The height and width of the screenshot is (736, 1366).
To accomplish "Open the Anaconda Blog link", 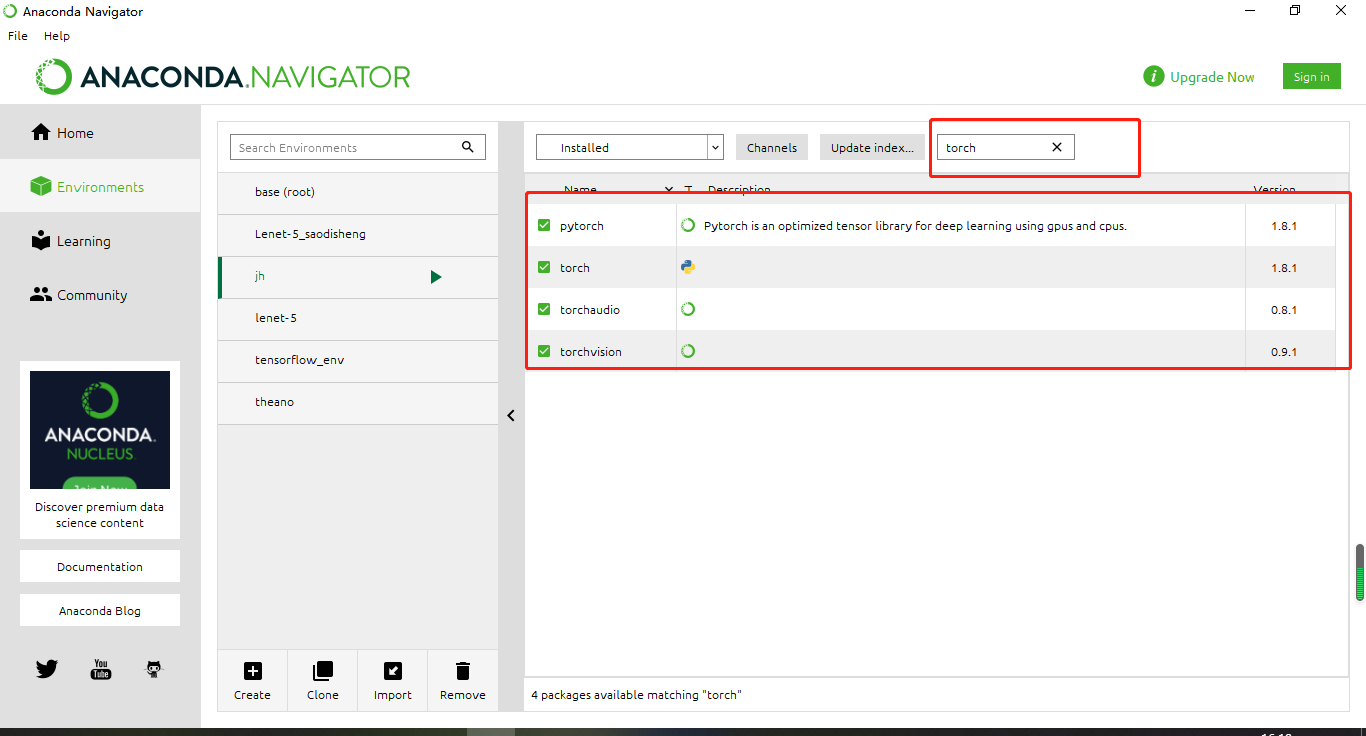I will point(100,610).
